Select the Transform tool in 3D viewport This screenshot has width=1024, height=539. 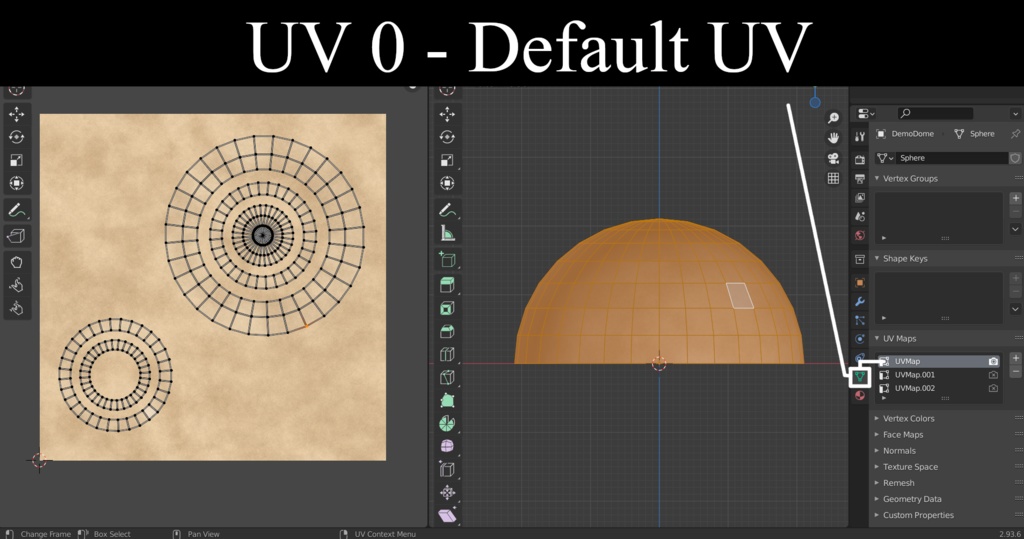447,183
